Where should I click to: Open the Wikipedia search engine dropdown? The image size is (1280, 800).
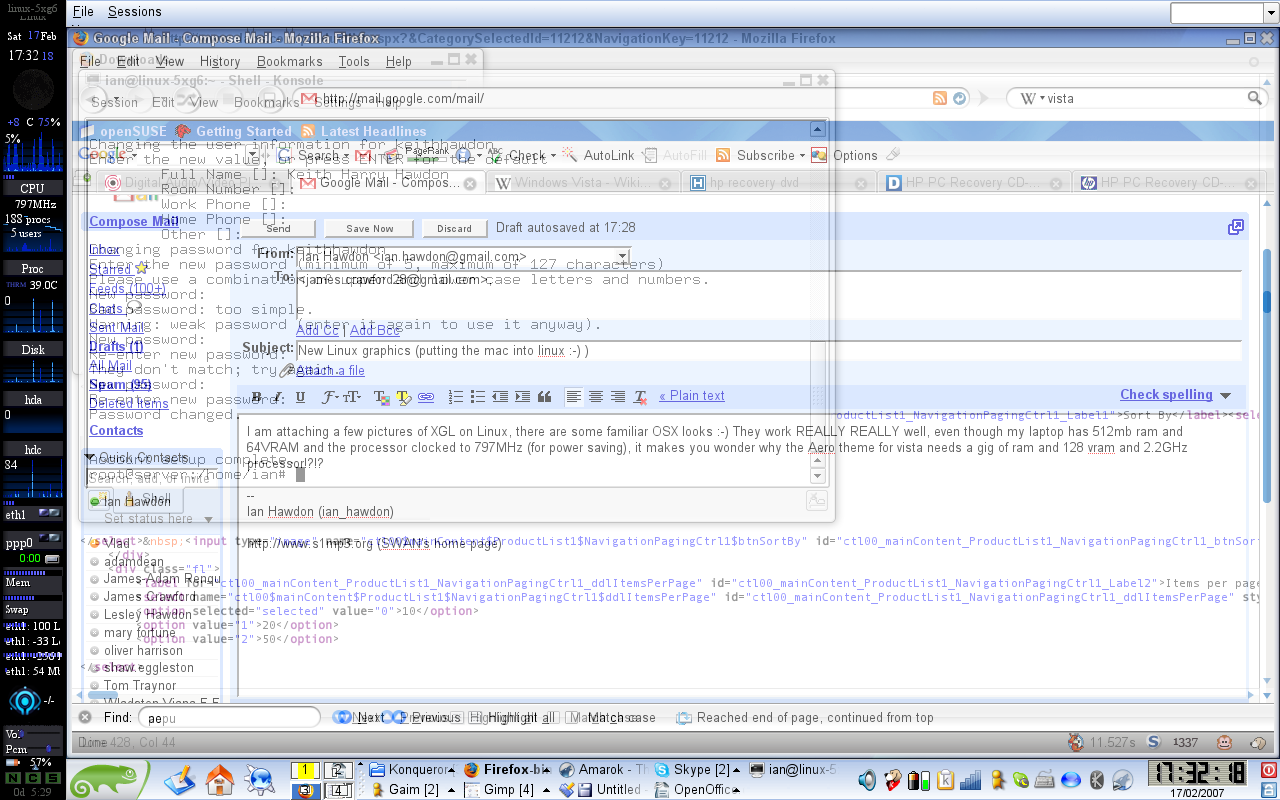click(1031, 98)
